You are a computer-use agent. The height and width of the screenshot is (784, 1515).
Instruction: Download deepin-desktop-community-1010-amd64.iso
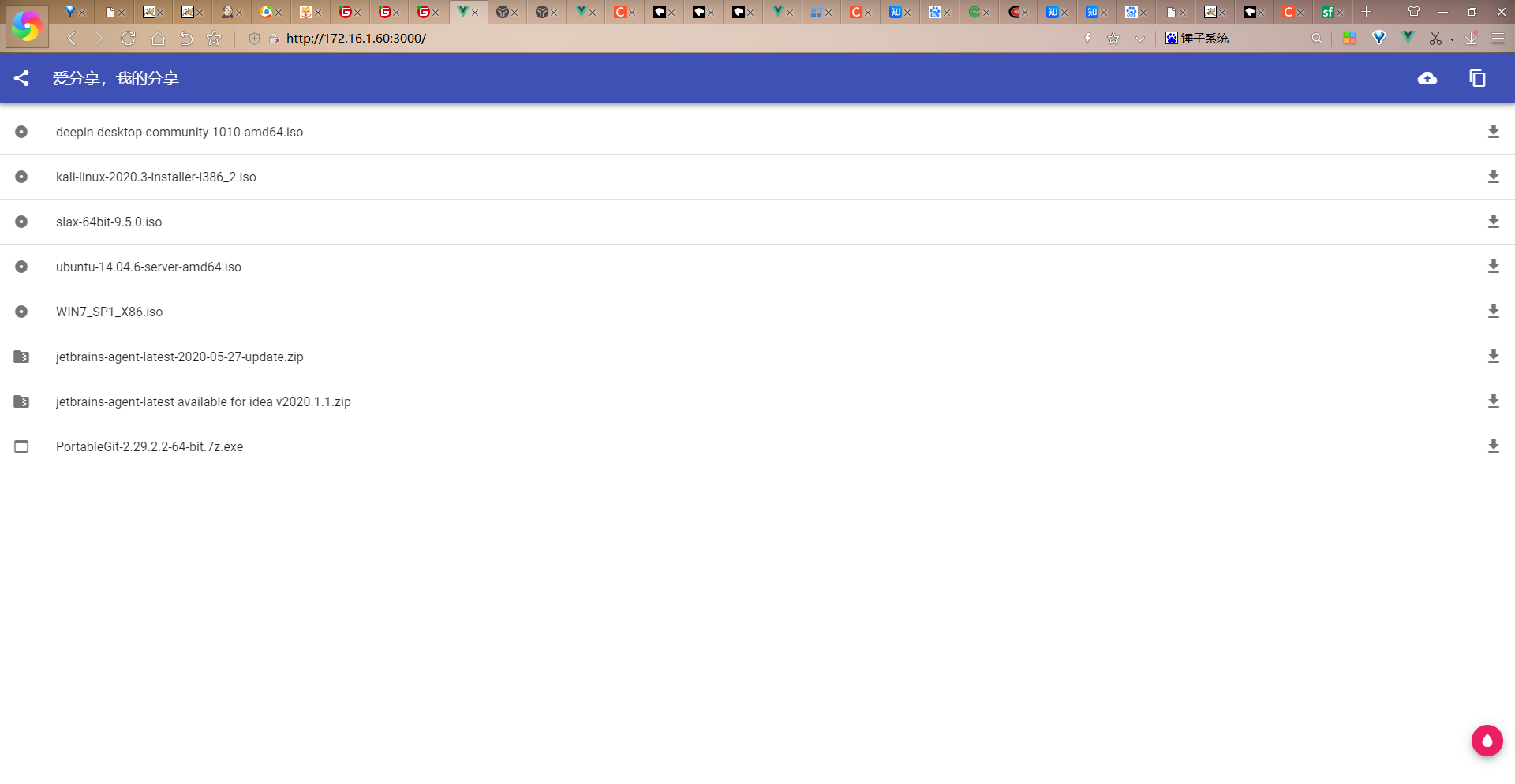pyautogui.click(x=1493, y=132)
